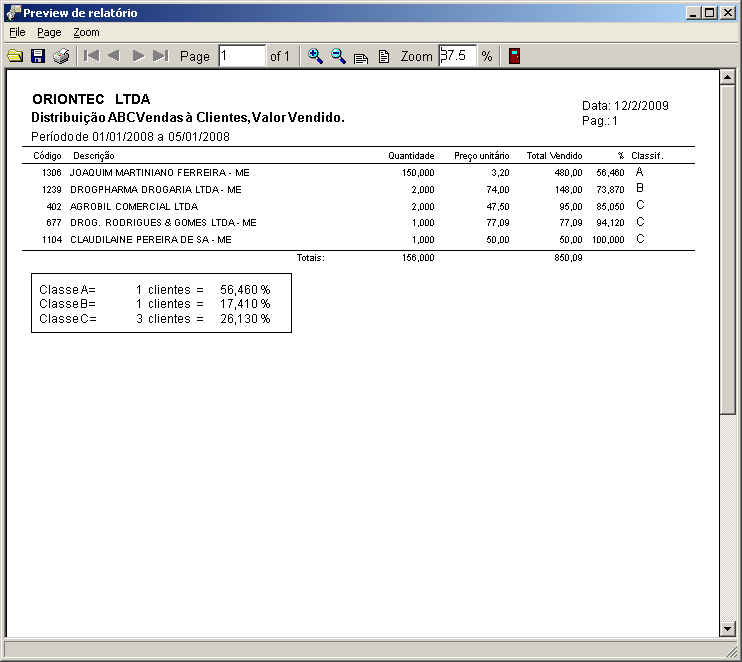Click total value 850,09
742x662 pixels.
(568, 258)
